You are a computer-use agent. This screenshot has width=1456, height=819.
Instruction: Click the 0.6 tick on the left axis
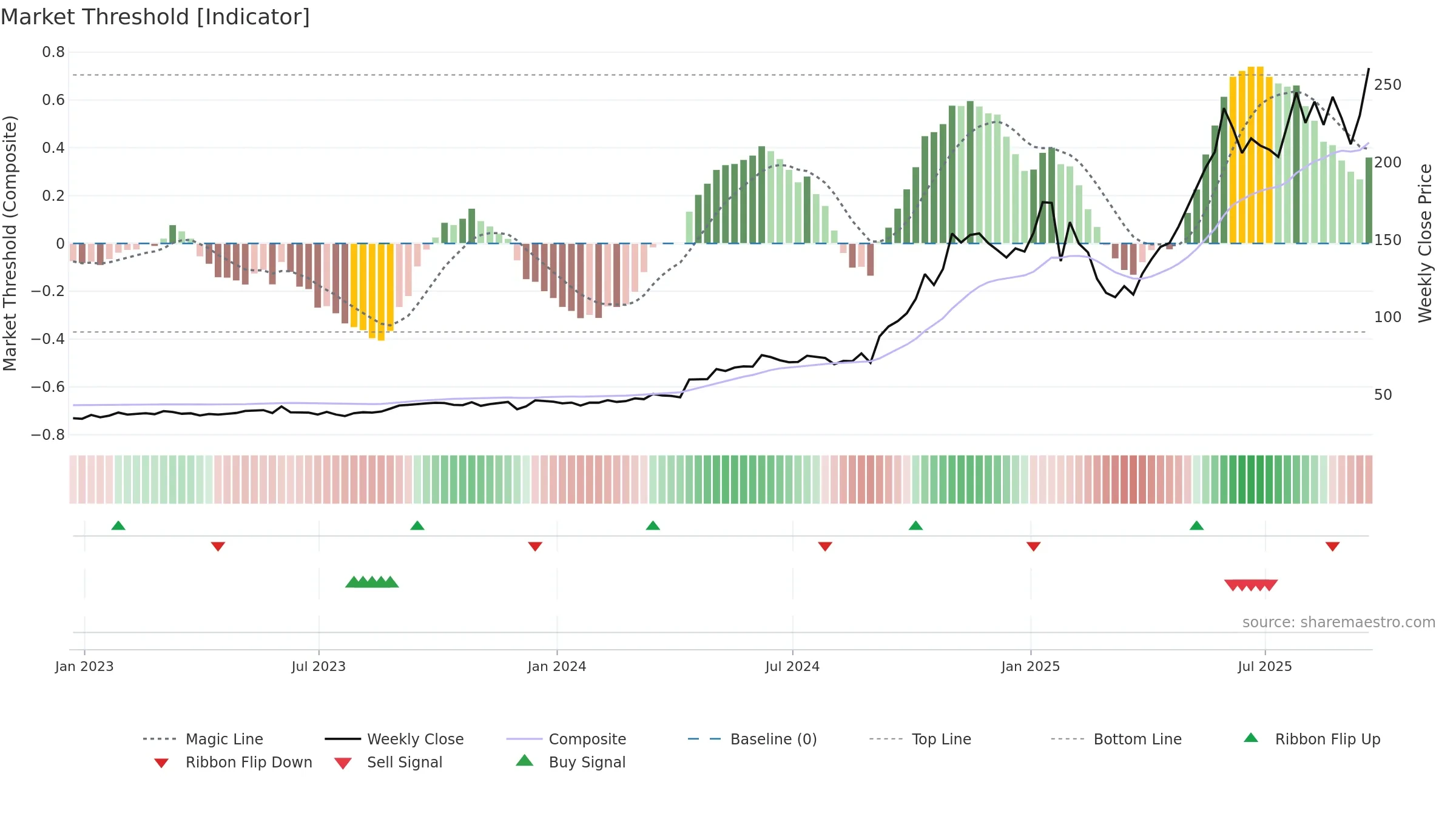[53, 100]
